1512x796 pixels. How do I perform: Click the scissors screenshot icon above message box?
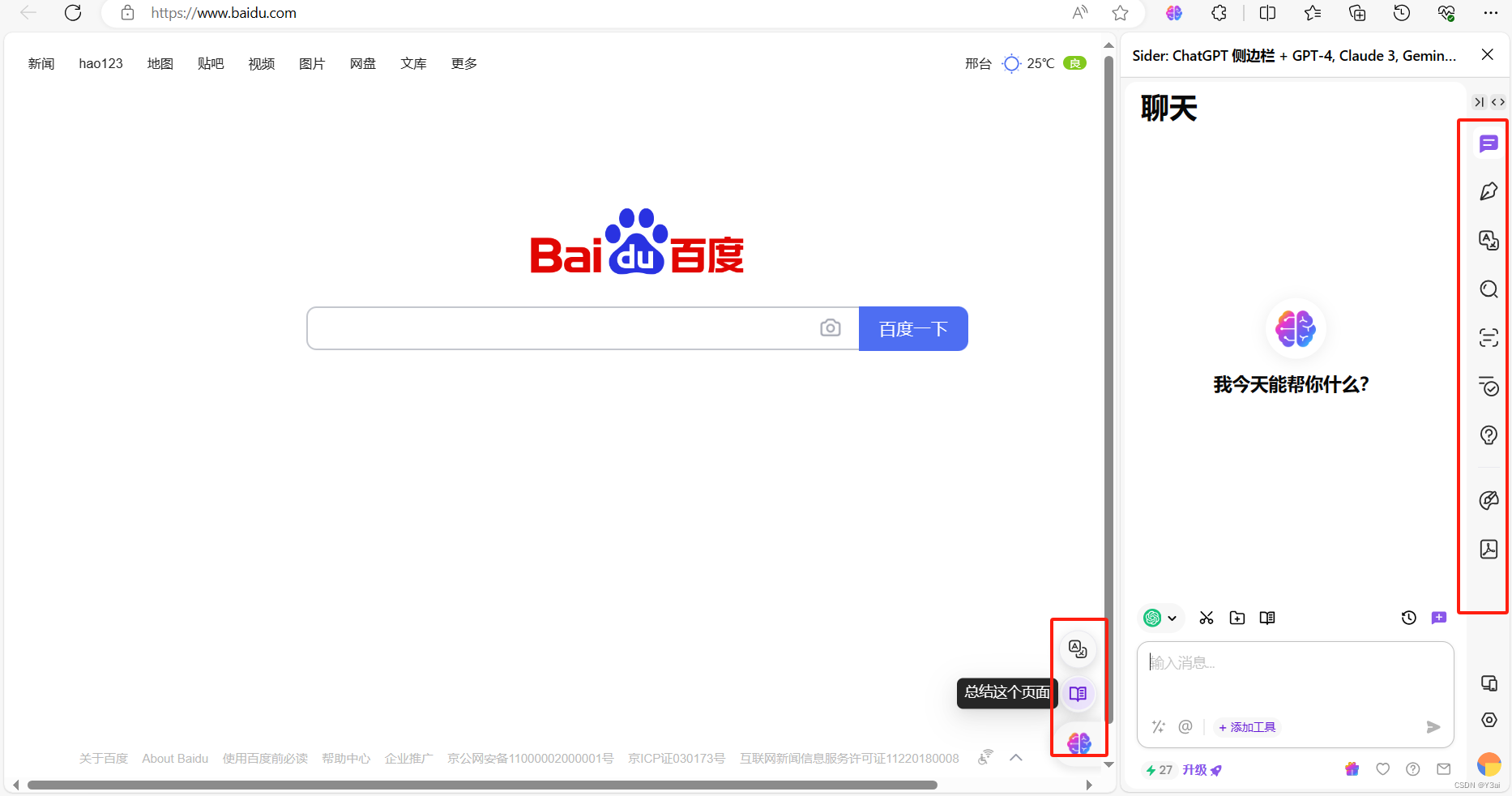click(x=1207, y=618)
